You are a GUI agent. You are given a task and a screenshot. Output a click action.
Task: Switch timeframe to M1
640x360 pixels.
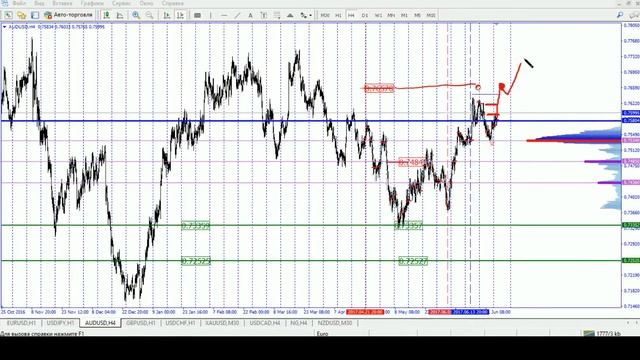(x=404, y=15)
